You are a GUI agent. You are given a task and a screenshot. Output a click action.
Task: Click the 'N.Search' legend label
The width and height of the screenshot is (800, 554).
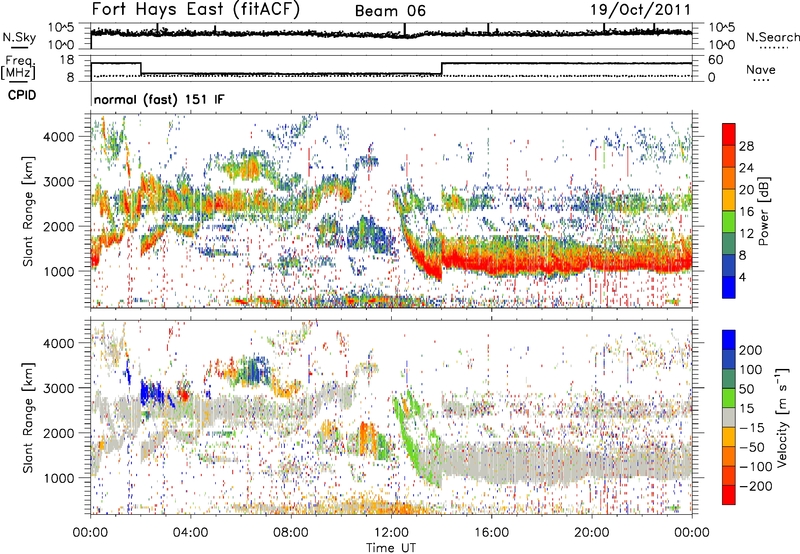click(x=772, y=37)
